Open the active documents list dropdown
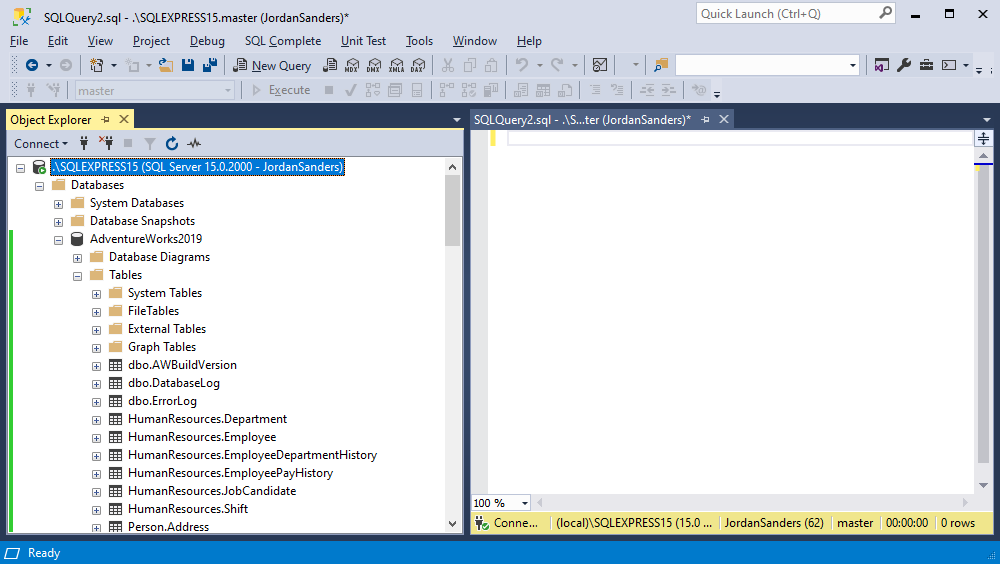The width and height of the screenshot is (1000, 564). [987, 119]
